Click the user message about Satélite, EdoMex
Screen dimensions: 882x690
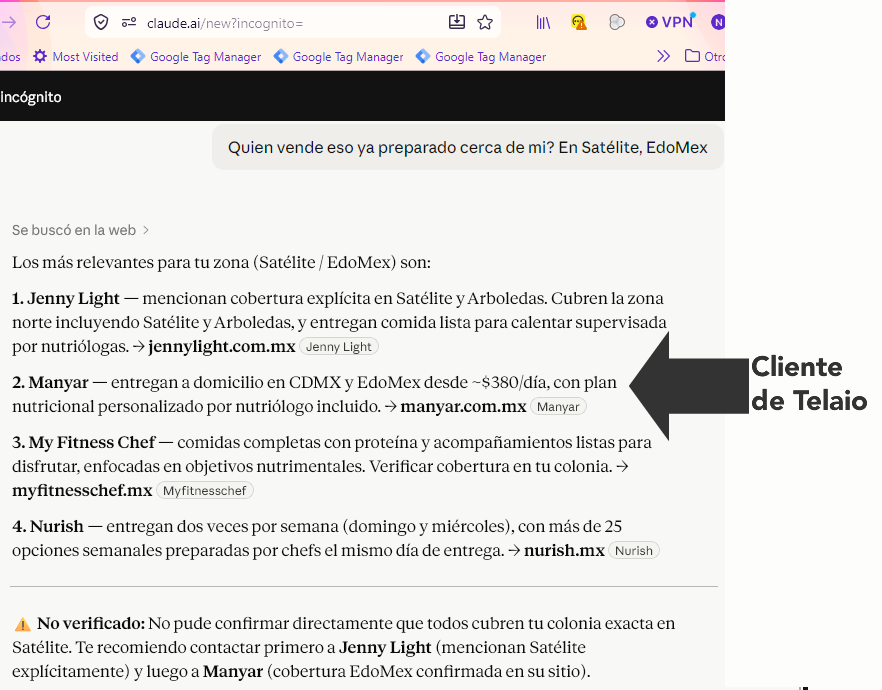coord(467,147)
